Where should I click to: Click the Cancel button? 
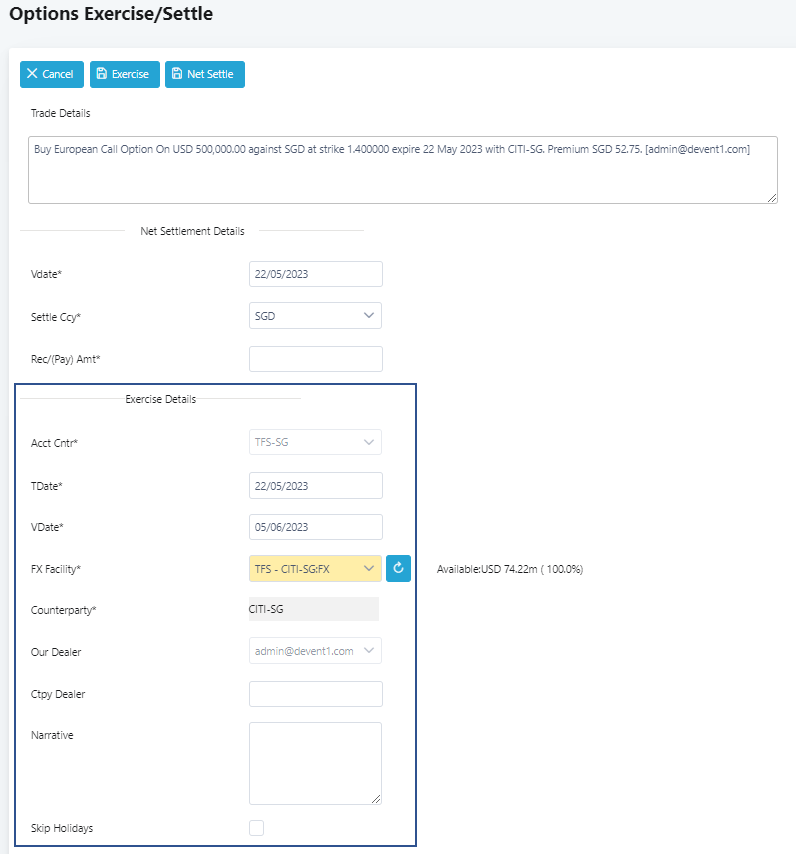(x=52, y=74)
